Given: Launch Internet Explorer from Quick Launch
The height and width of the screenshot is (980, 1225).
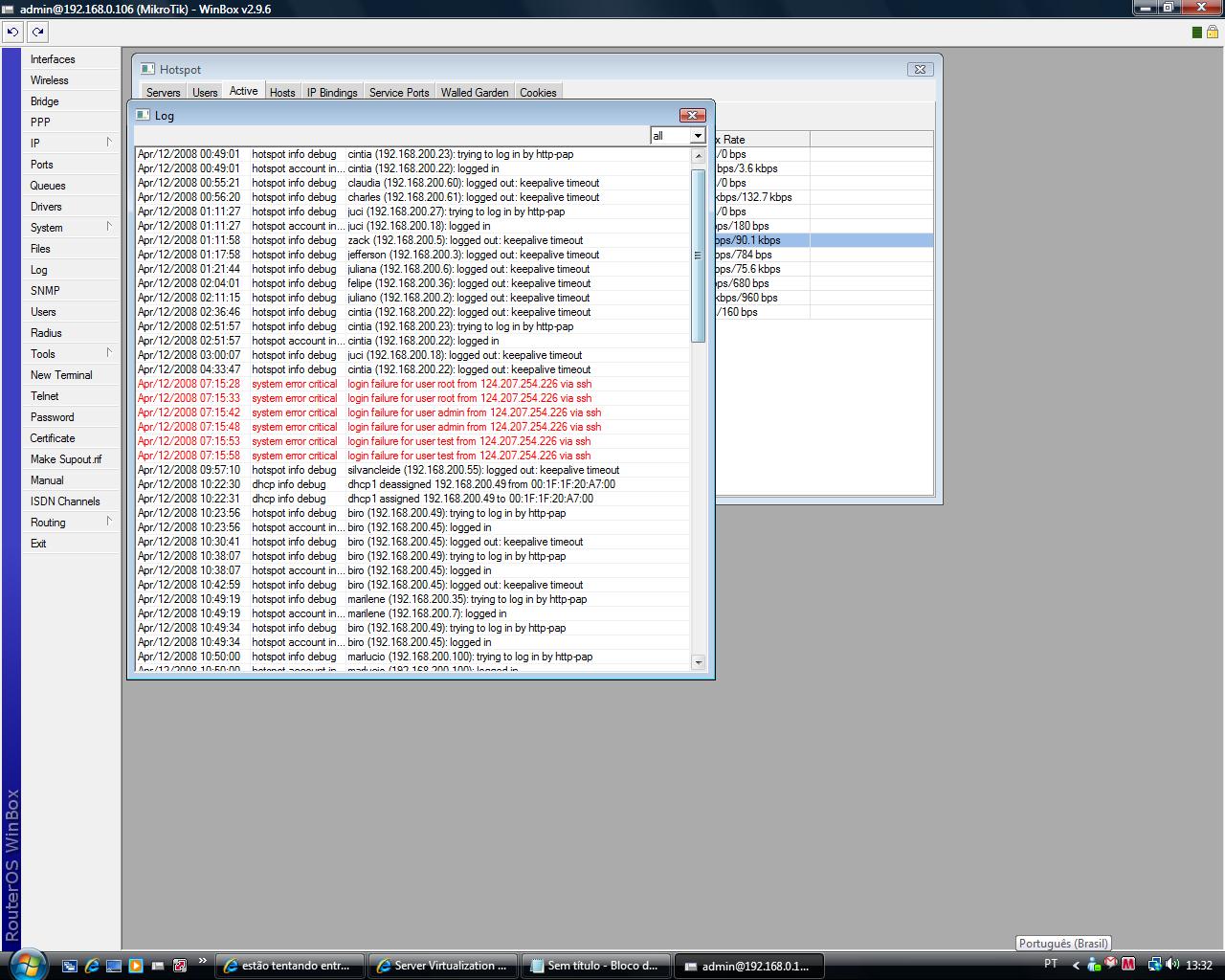Looking at the screenshot, I should tap(92, 966).
